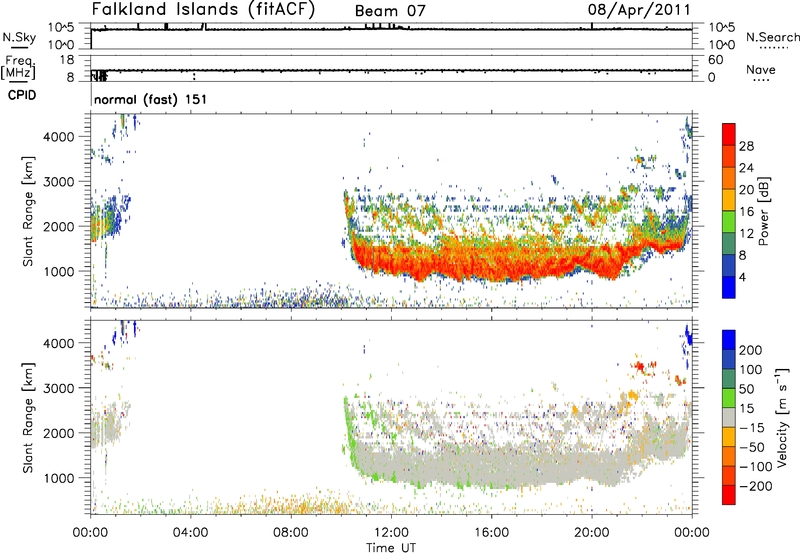
Task: Click the 'Freq. [MHz]' axis label
Action: [19, 67]
